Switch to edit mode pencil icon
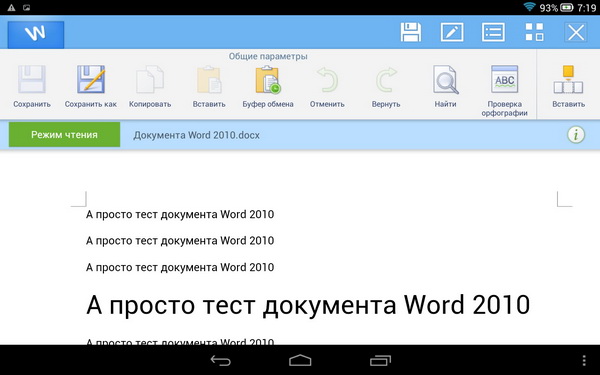 click(452, 32)
